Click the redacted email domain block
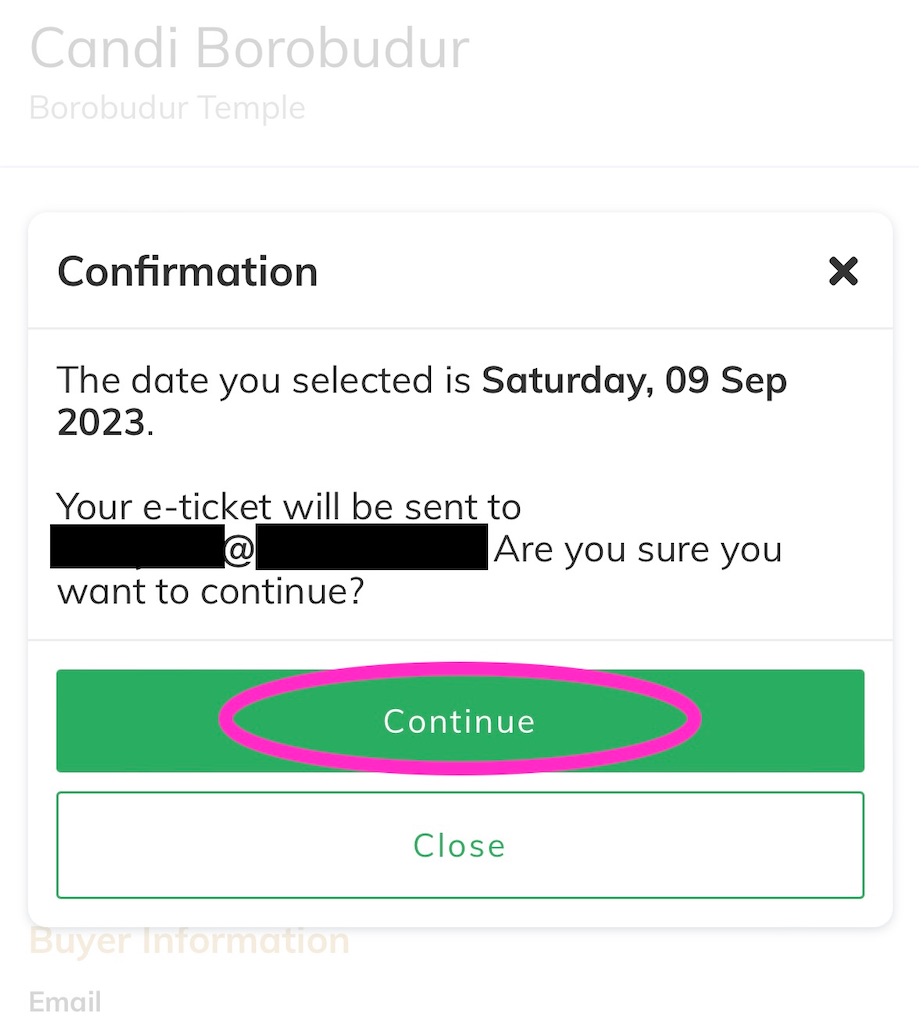Image resolution: width=921 pixels, height=1024 pixels. (372, 547)
